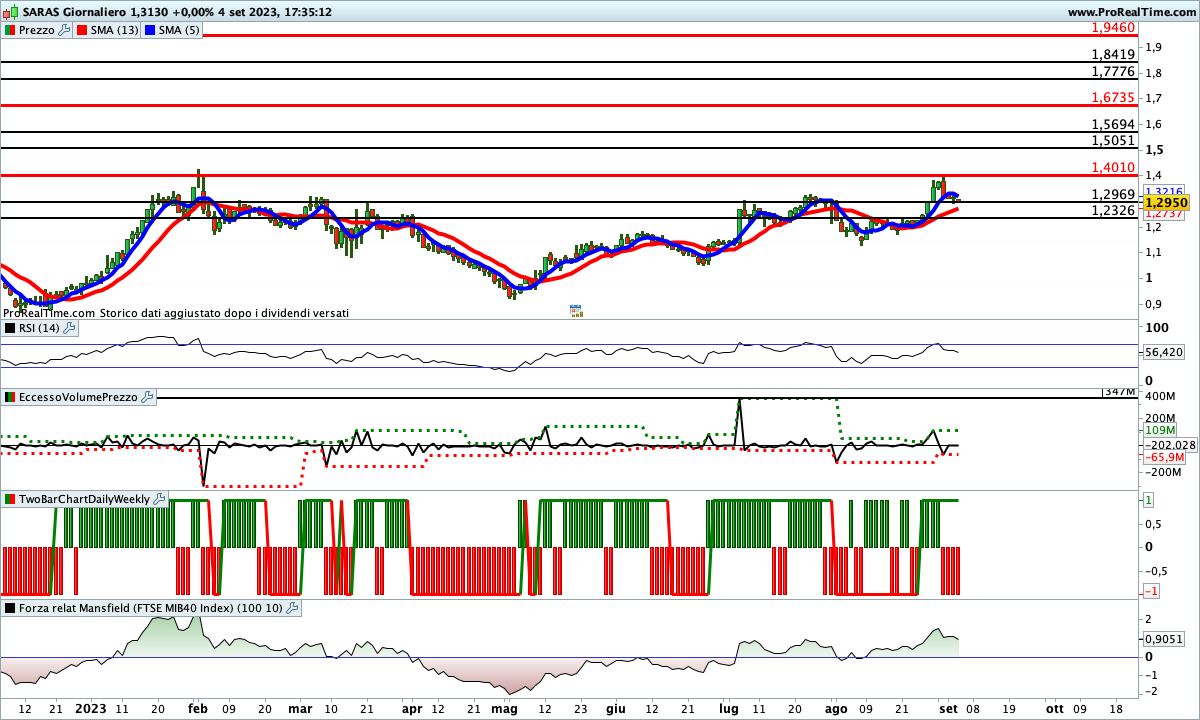The image size is (1200, 720).
Task: Click the candlestick icon beside SARAS title
Action: pos(9,12)
